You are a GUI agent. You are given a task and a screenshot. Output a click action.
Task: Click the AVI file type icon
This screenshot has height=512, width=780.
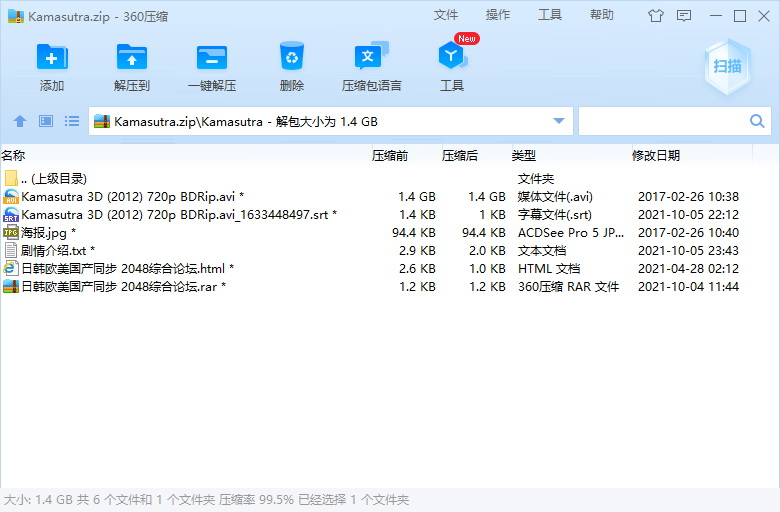tap(11, 197)
